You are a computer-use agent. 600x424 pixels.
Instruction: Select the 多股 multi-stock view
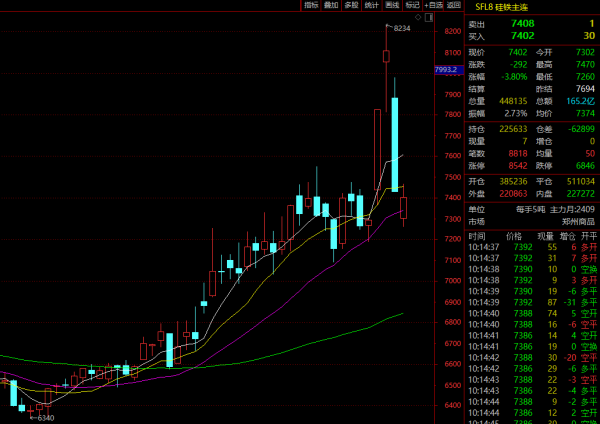tap(351, 5)
